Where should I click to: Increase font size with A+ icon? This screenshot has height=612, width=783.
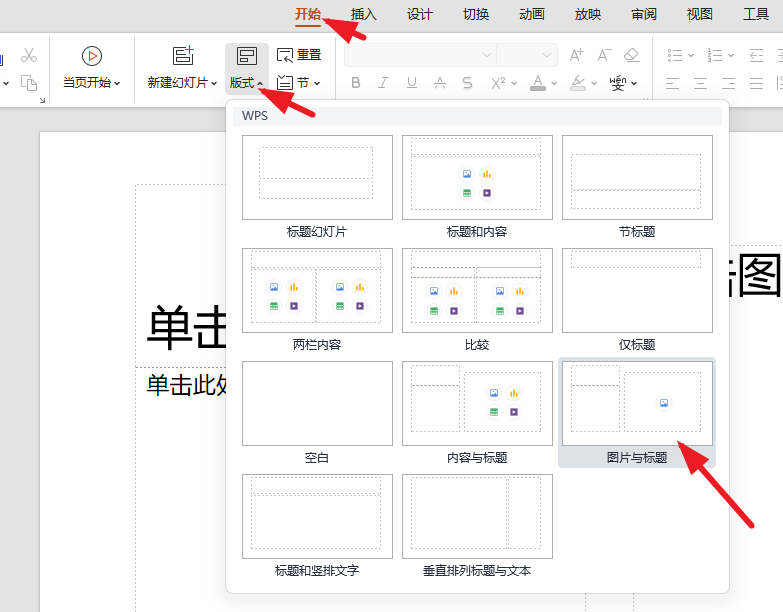click(x=576, y=55)
